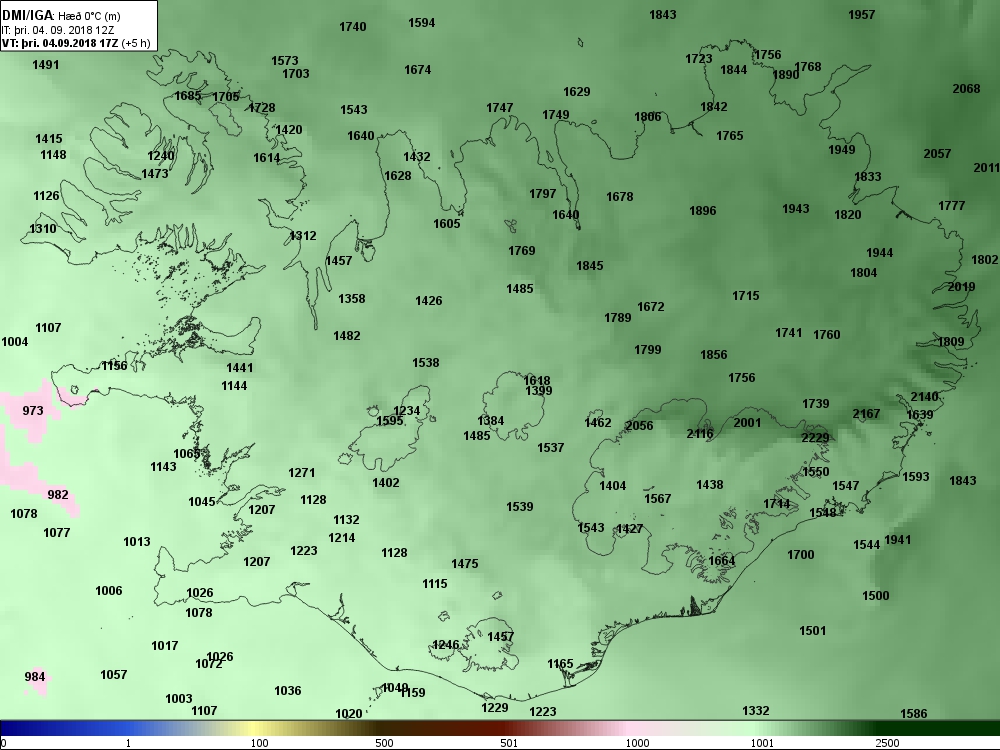Select the map label 1036
Image resolution: width=1000 pixels, height=750 pixels.
288,690
